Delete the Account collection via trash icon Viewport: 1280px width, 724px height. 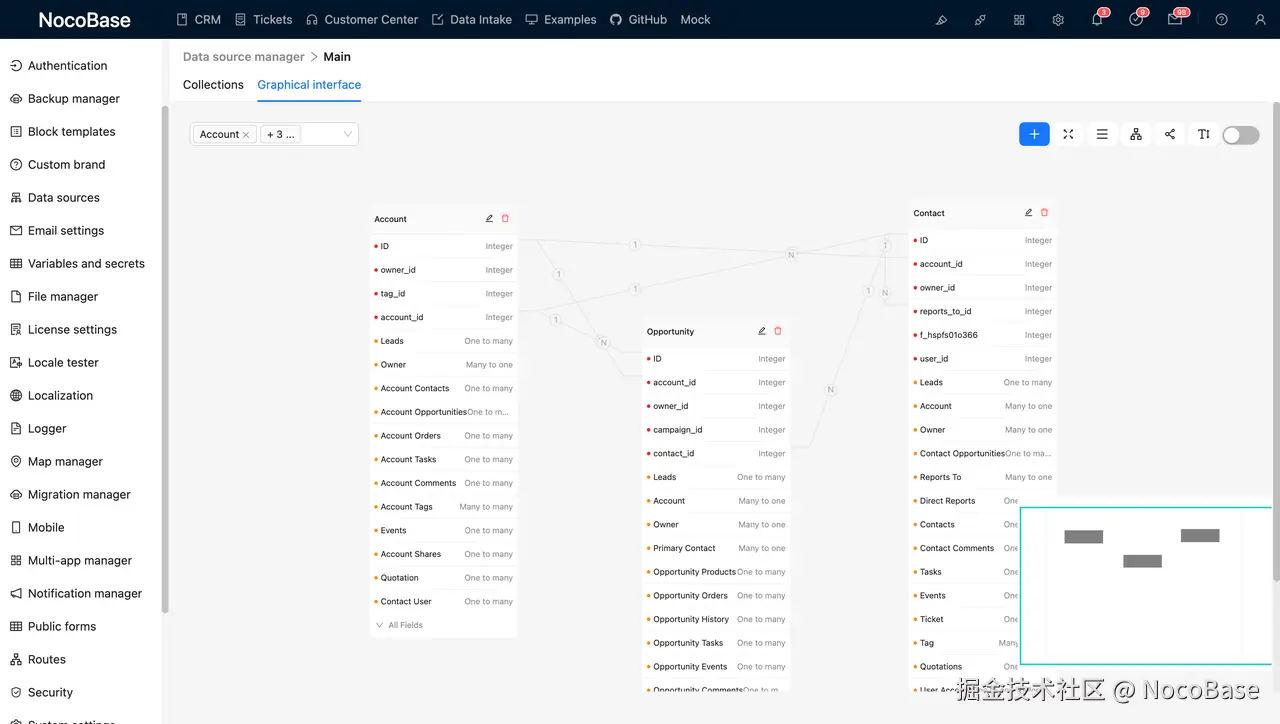point(505,218)
